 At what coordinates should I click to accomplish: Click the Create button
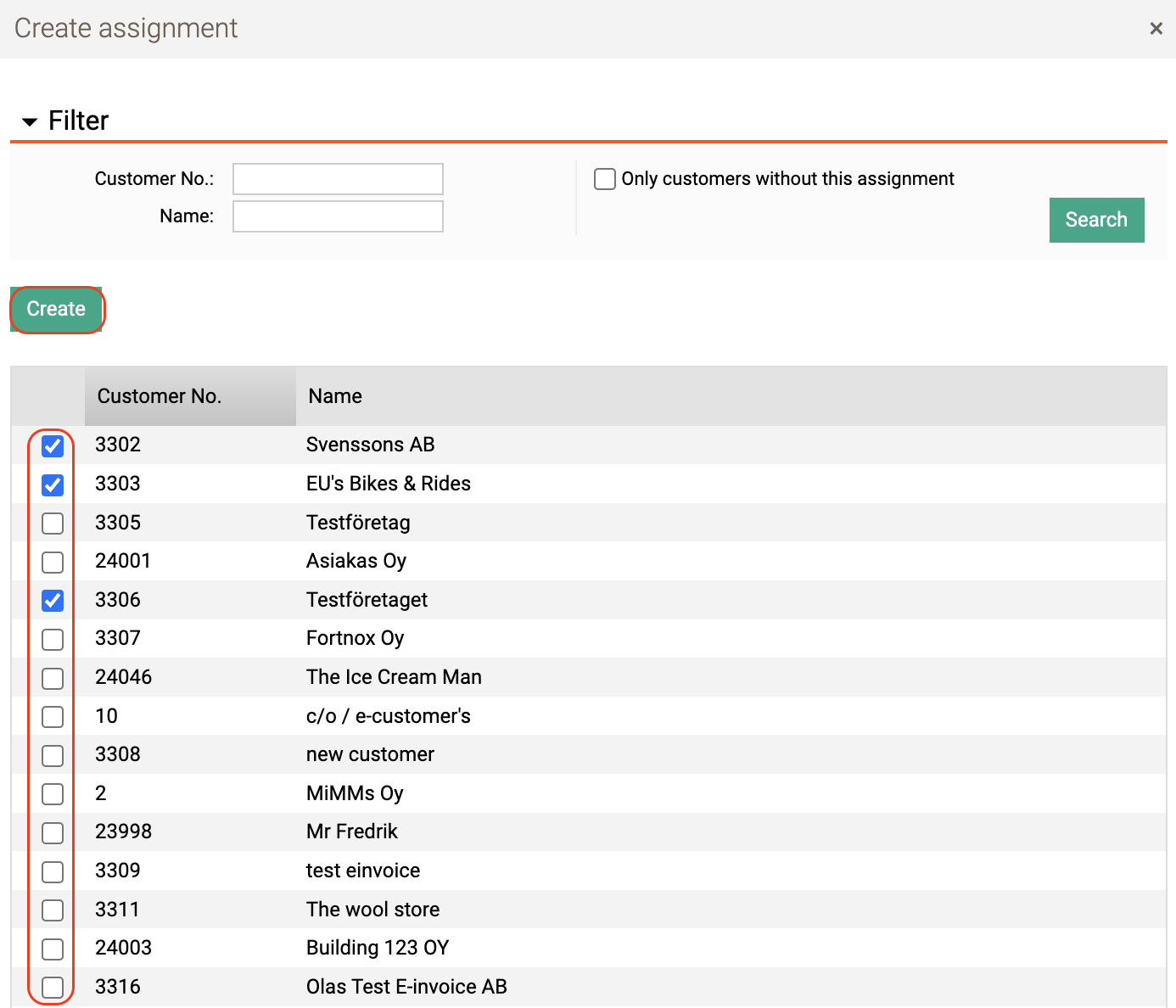56,309
